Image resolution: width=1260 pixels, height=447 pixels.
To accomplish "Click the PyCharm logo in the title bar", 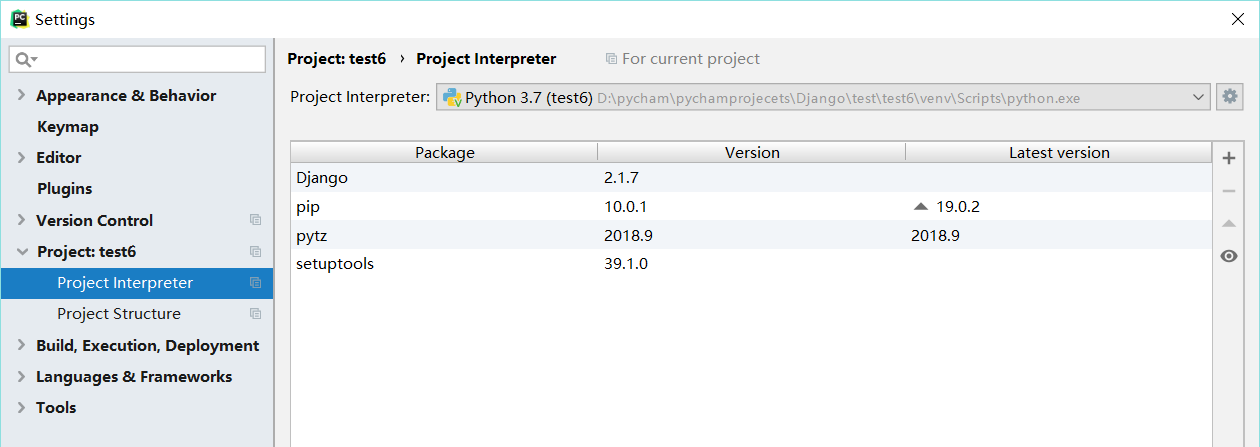I will [18, 18].
